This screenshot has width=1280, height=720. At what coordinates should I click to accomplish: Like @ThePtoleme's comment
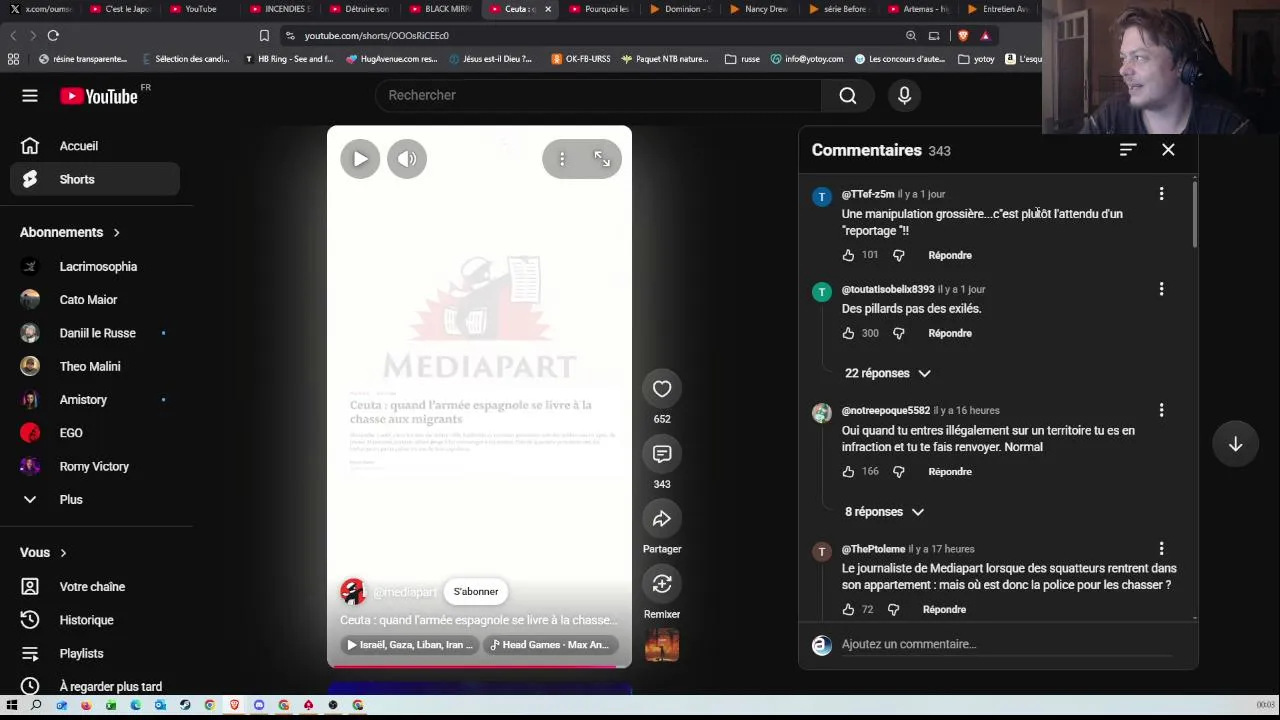848,610
